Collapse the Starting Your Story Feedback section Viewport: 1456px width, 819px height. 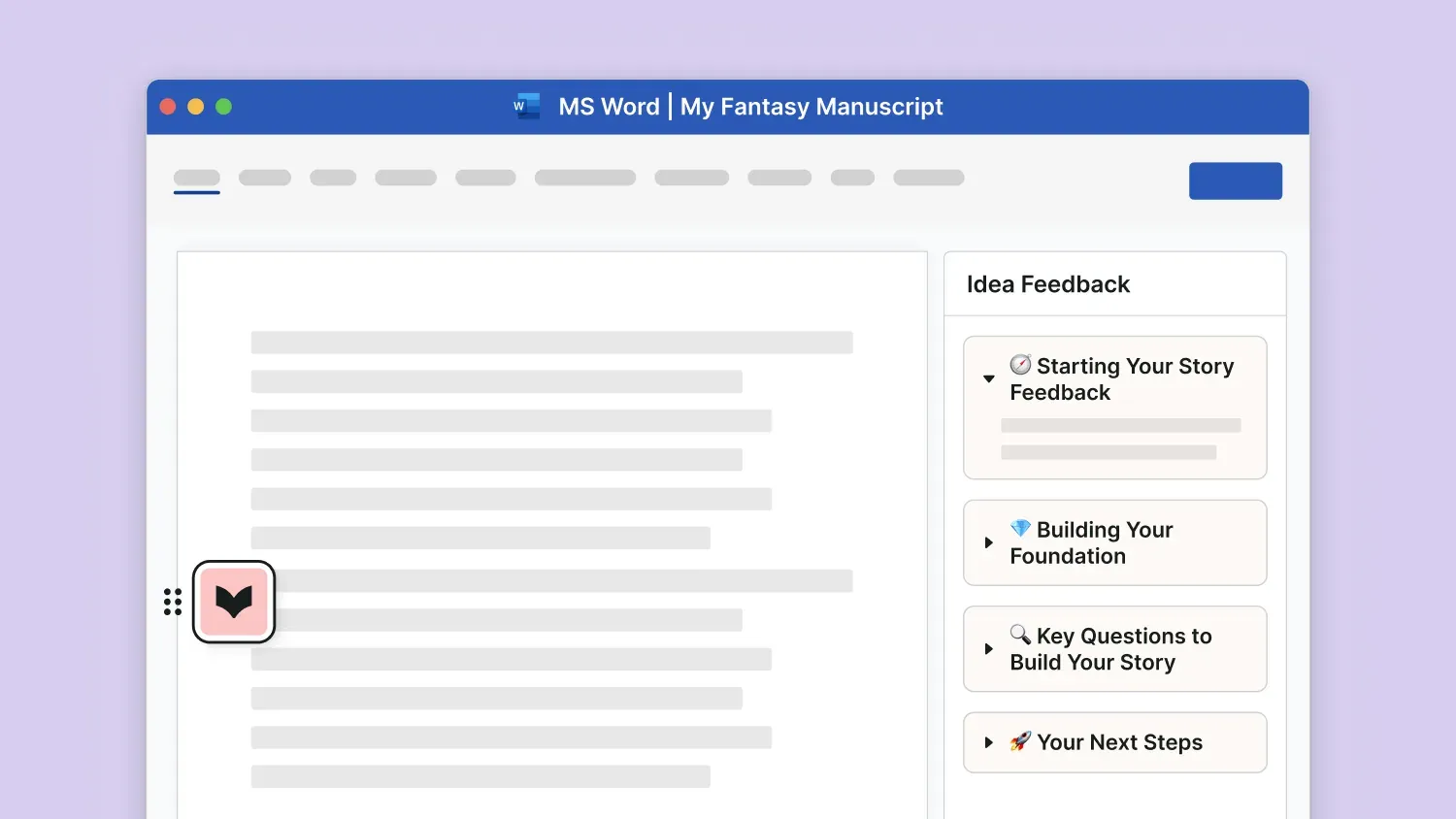point(988,379)
